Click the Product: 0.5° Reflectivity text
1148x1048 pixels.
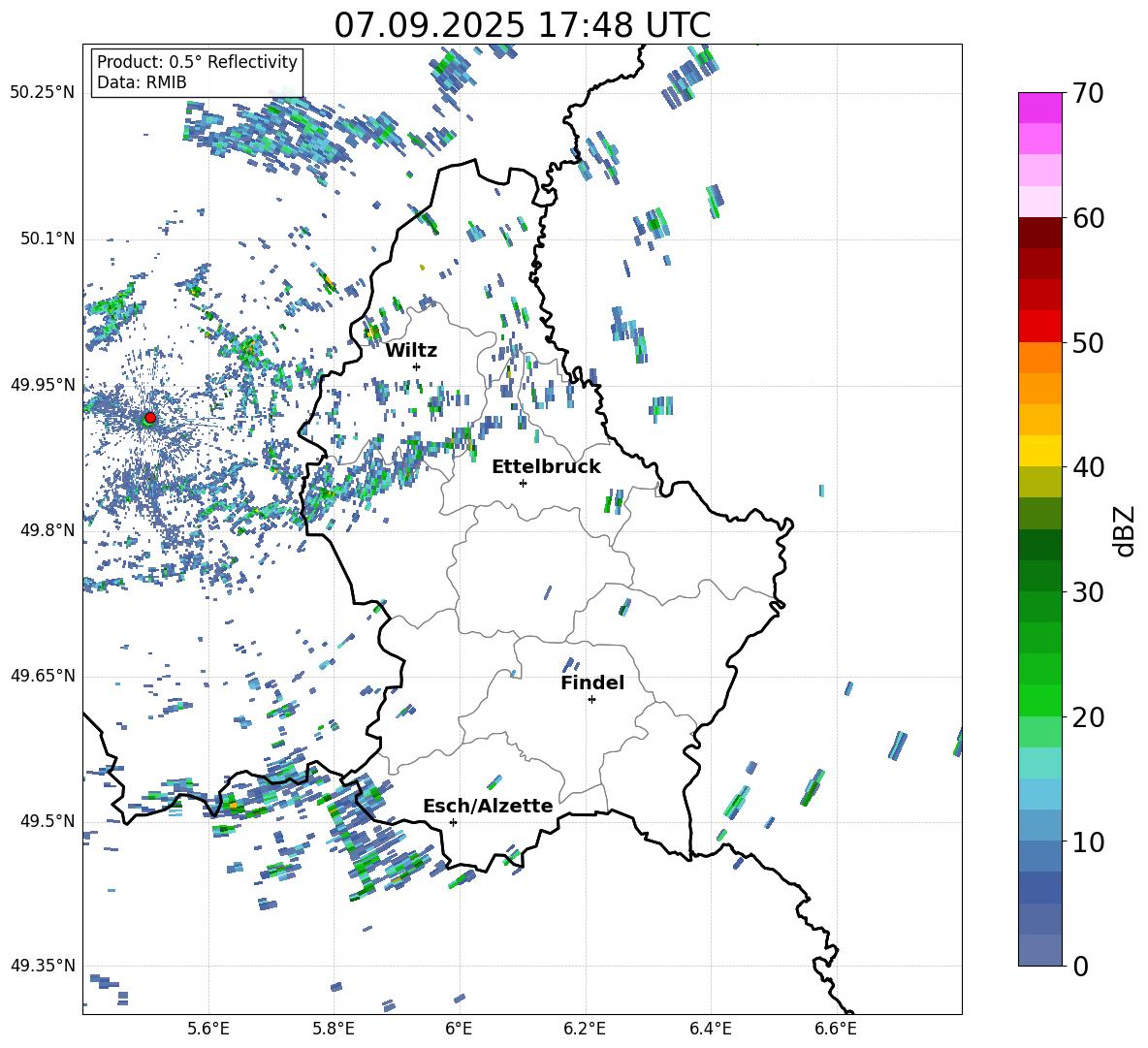197,62
